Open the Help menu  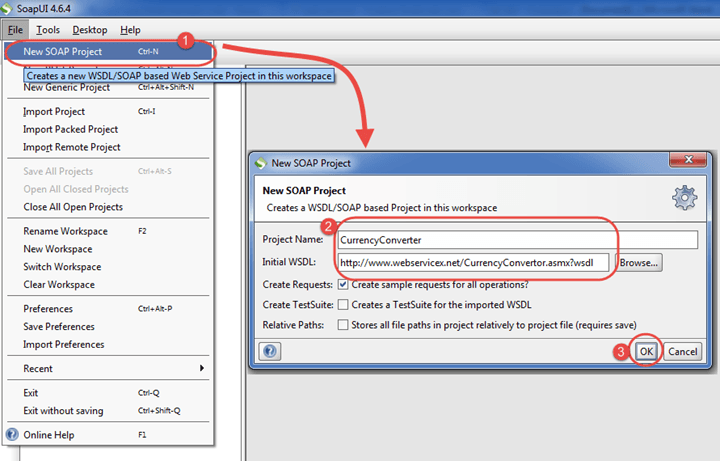130,30
